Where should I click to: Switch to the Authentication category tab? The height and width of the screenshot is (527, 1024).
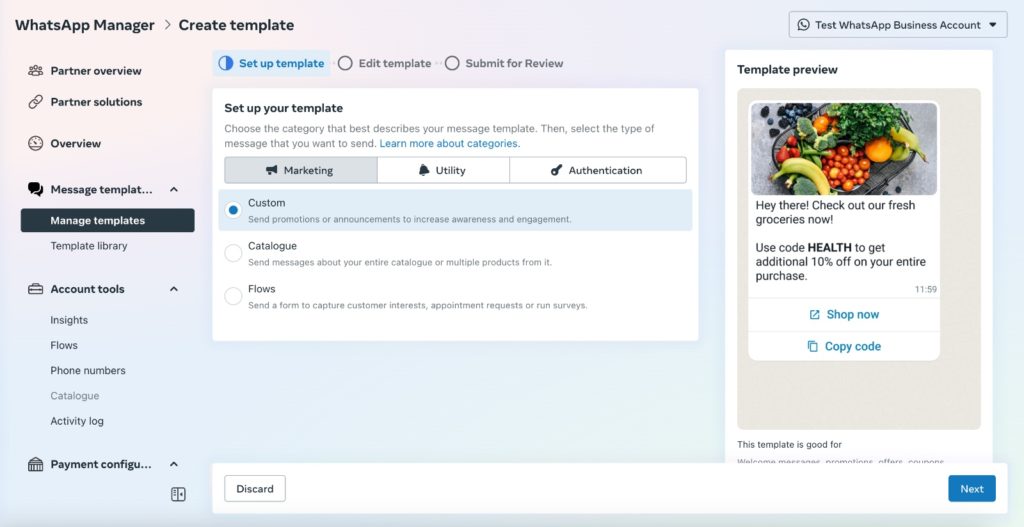click(x=598, y=170)
